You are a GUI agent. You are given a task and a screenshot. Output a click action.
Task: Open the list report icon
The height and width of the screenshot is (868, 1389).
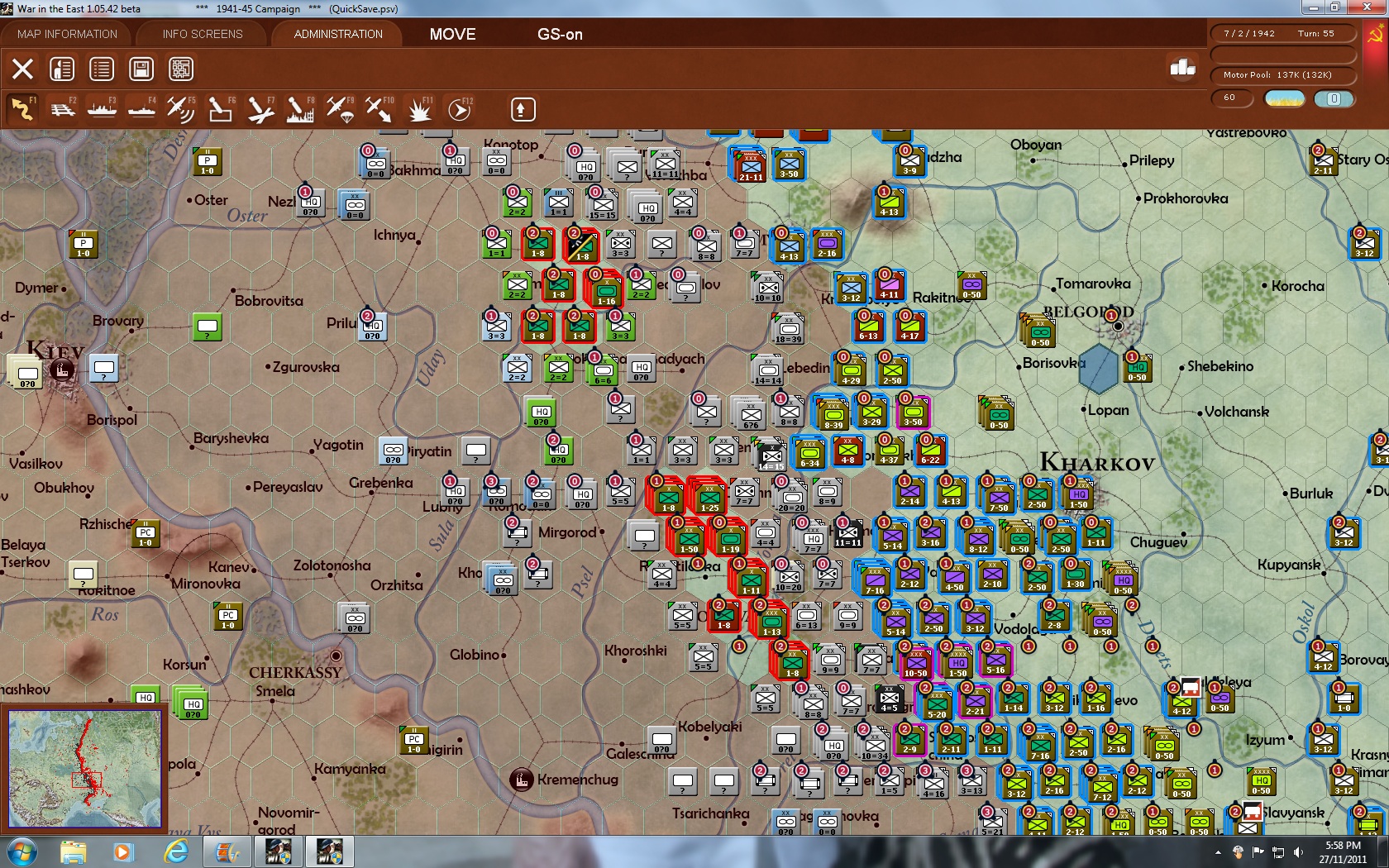[102, 69]
